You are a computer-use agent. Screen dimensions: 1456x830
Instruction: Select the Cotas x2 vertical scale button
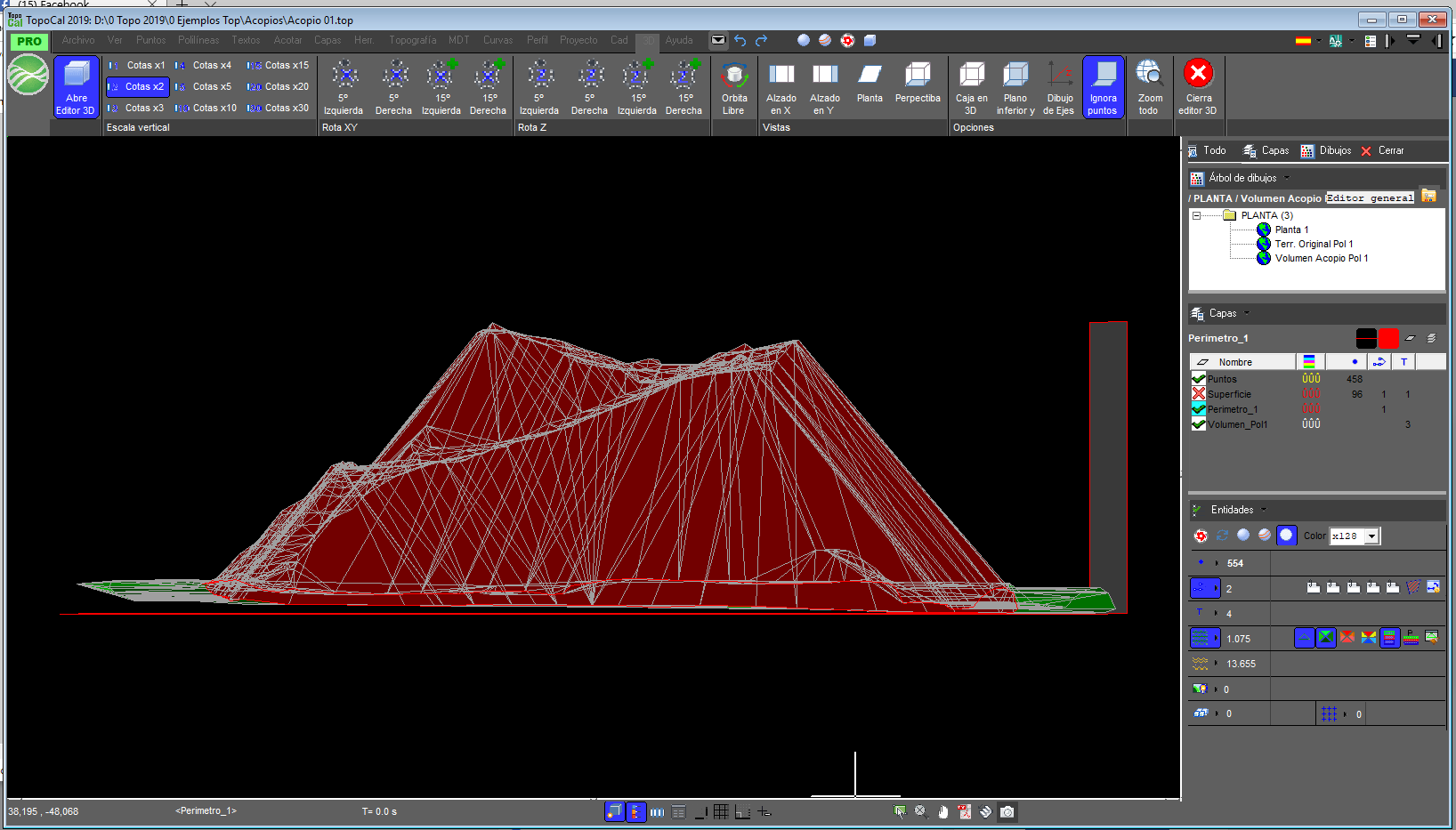(x=137, y=86)
